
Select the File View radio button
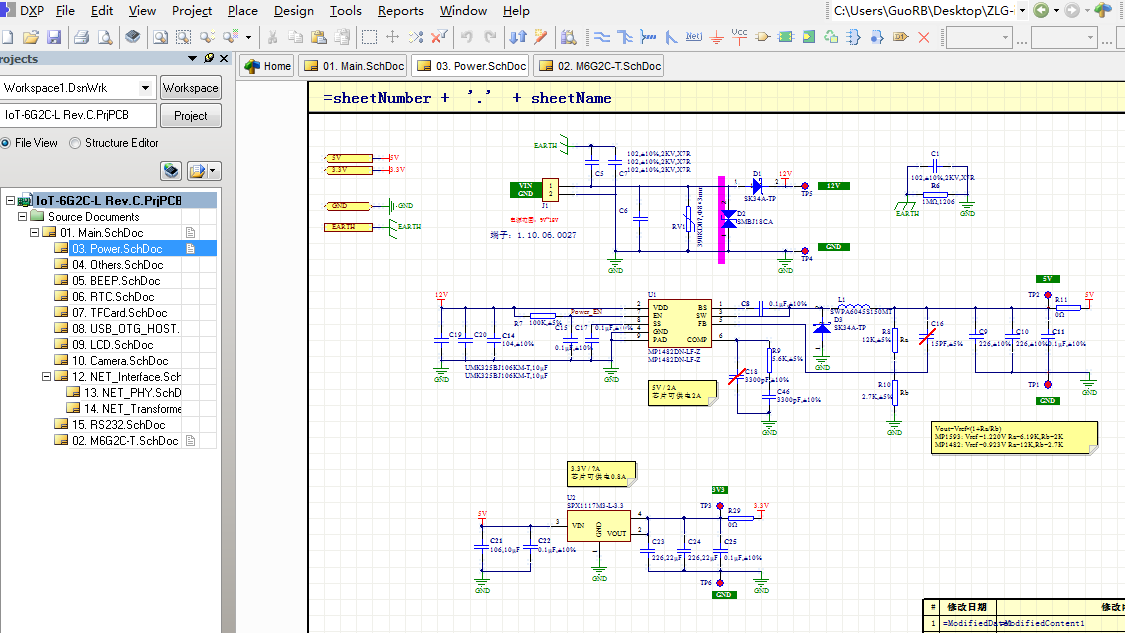tap(6, 143)
